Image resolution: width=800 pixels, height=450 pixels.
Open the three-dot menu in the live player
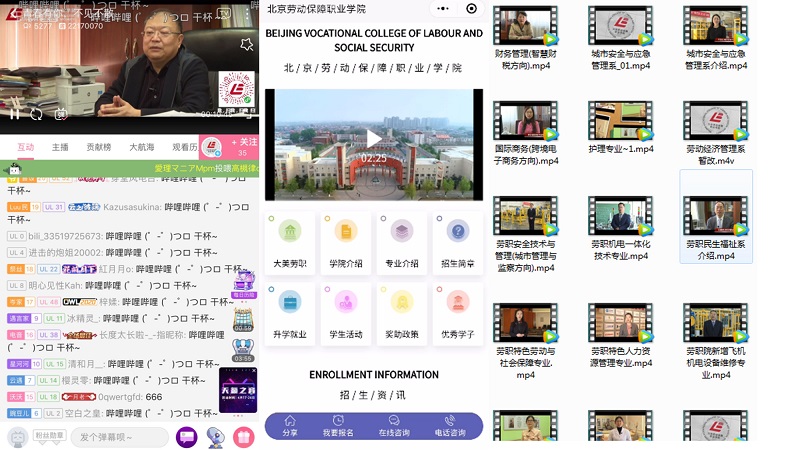click(x=247, y=14)
